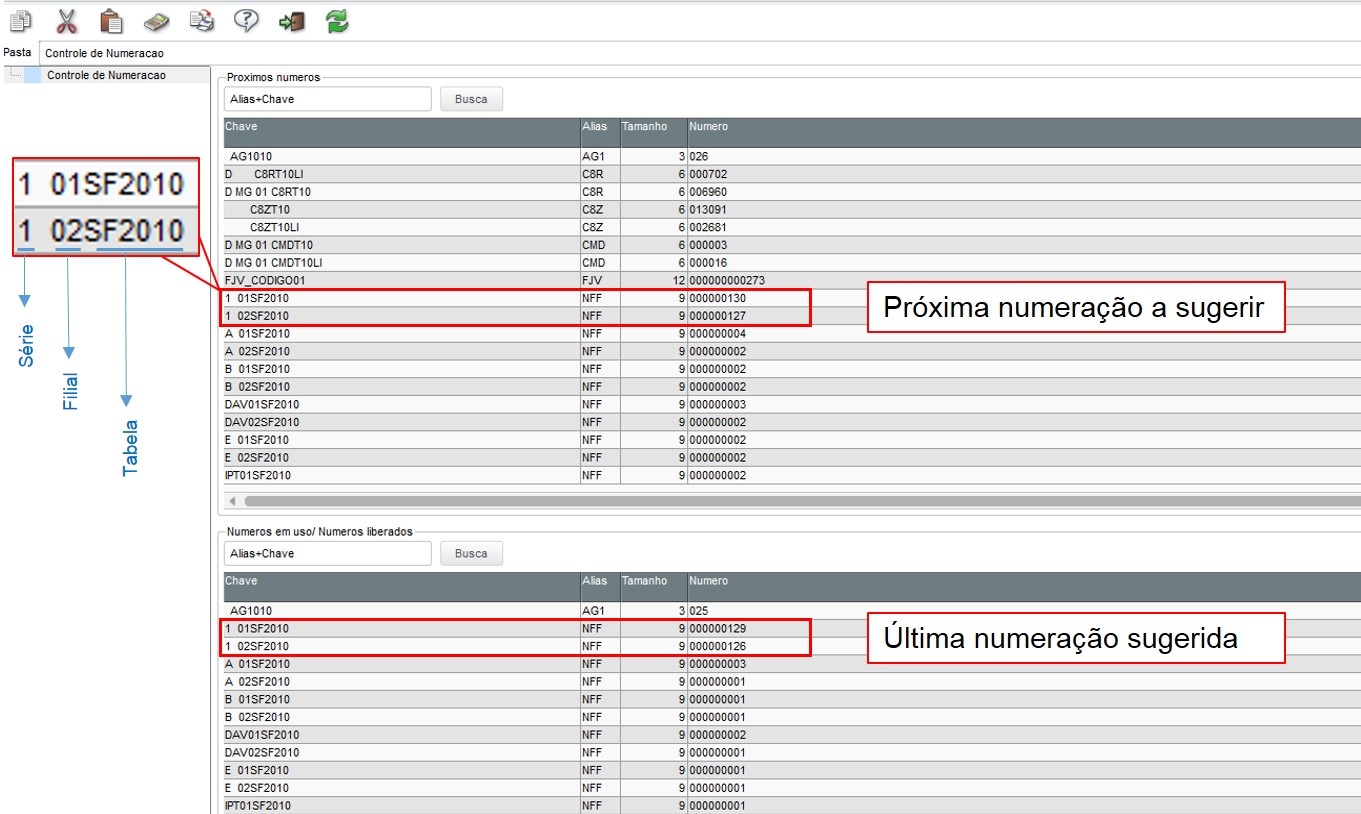
Task: Open the calculator tool icon
Action: tap(156, 20)
